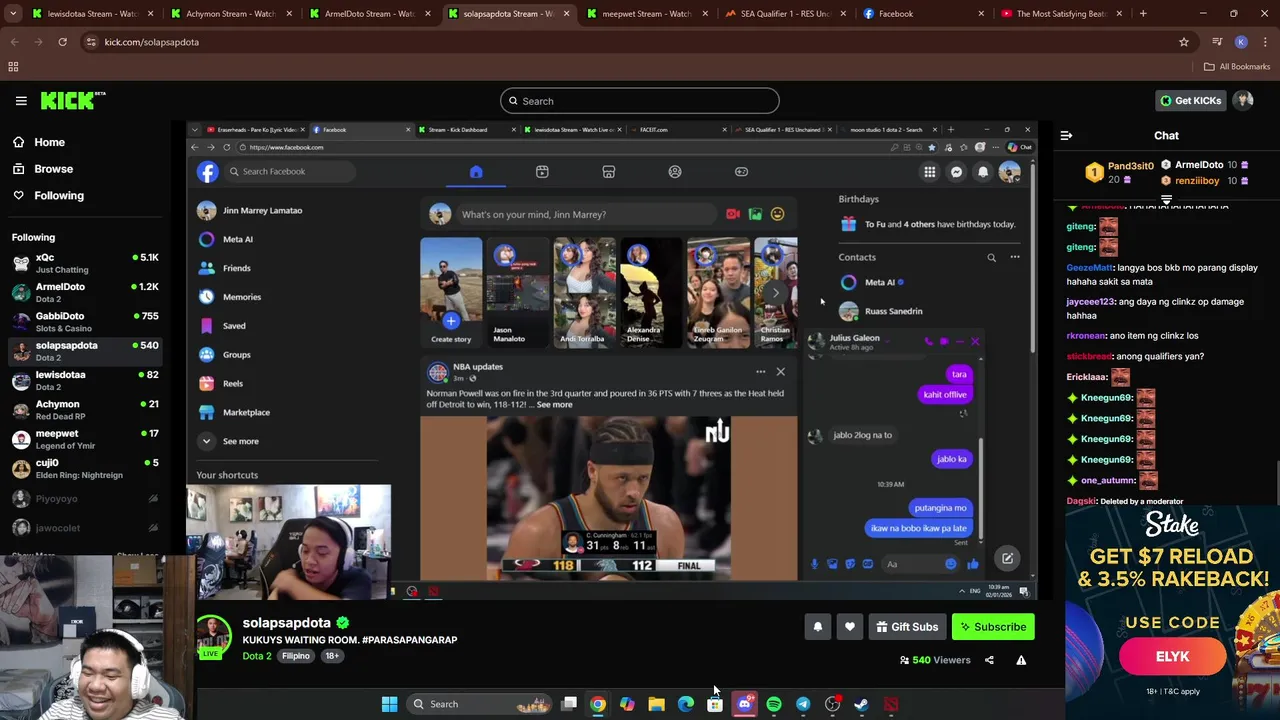The image size is (1280, 720).
Task: Click the Dota 2 category link
Action: point(257,656)
